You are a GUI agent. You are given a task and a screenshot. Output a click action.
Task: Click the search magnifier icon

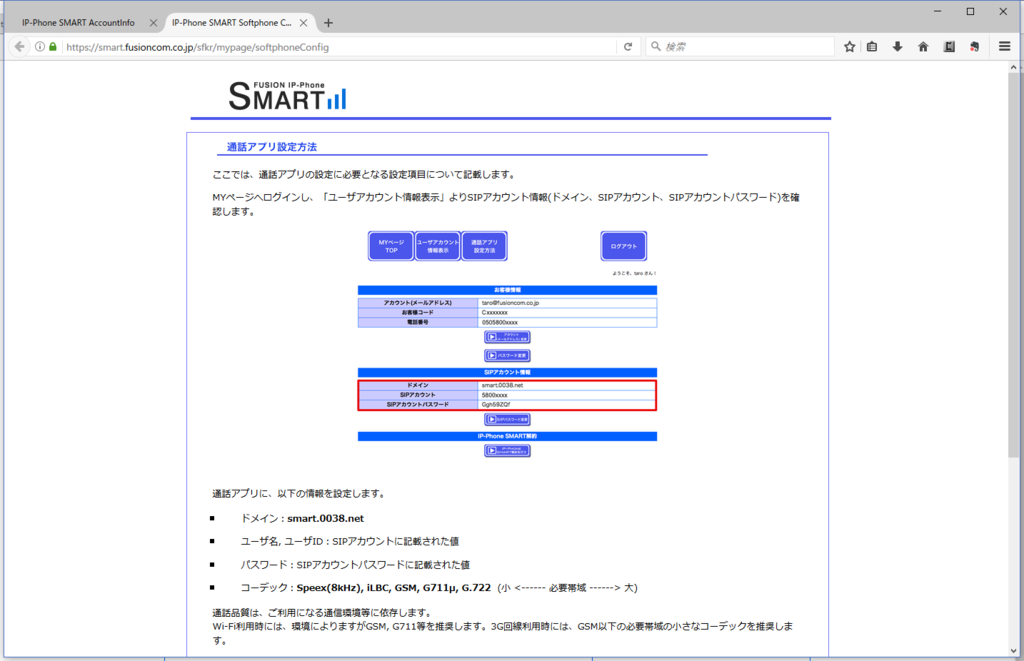click(656, 46)
